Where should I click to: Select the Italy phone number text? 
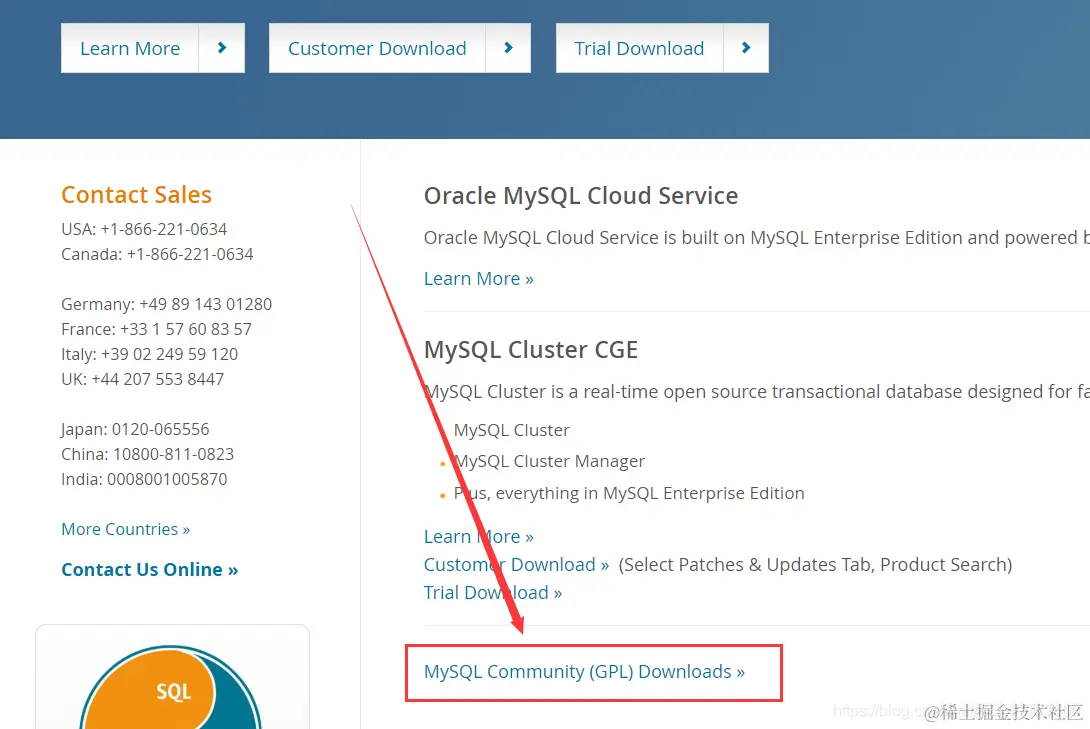coord(170,354)
